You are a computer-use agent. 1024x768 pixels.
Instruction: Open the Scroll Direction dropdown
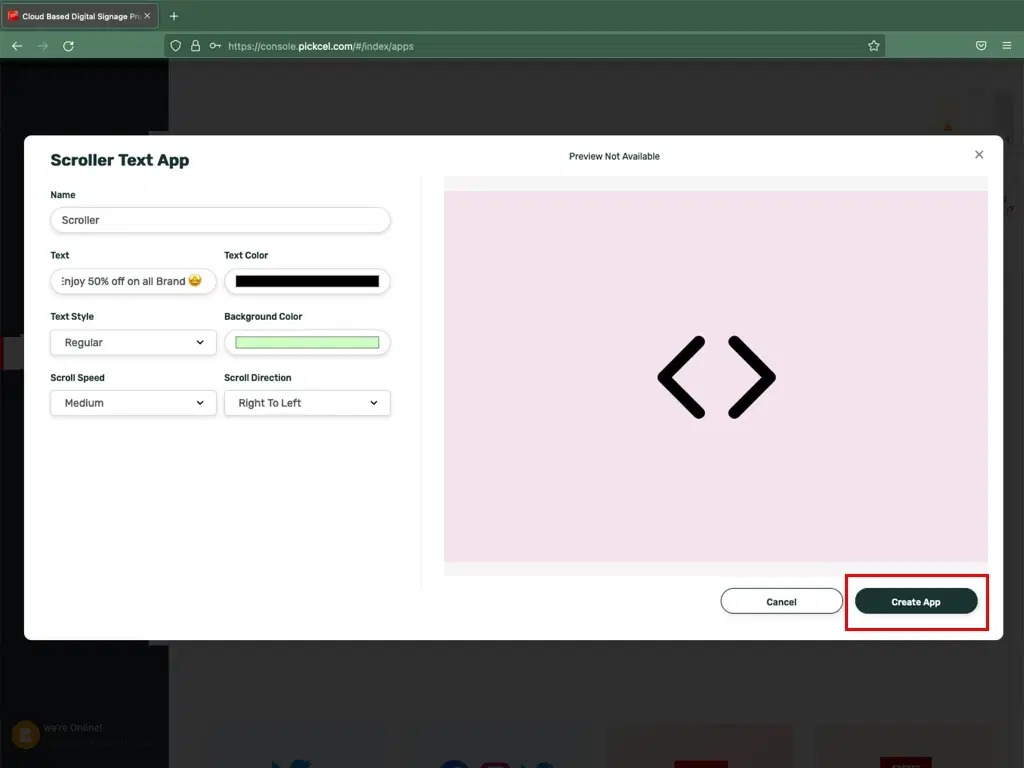(x=306, y=403)
